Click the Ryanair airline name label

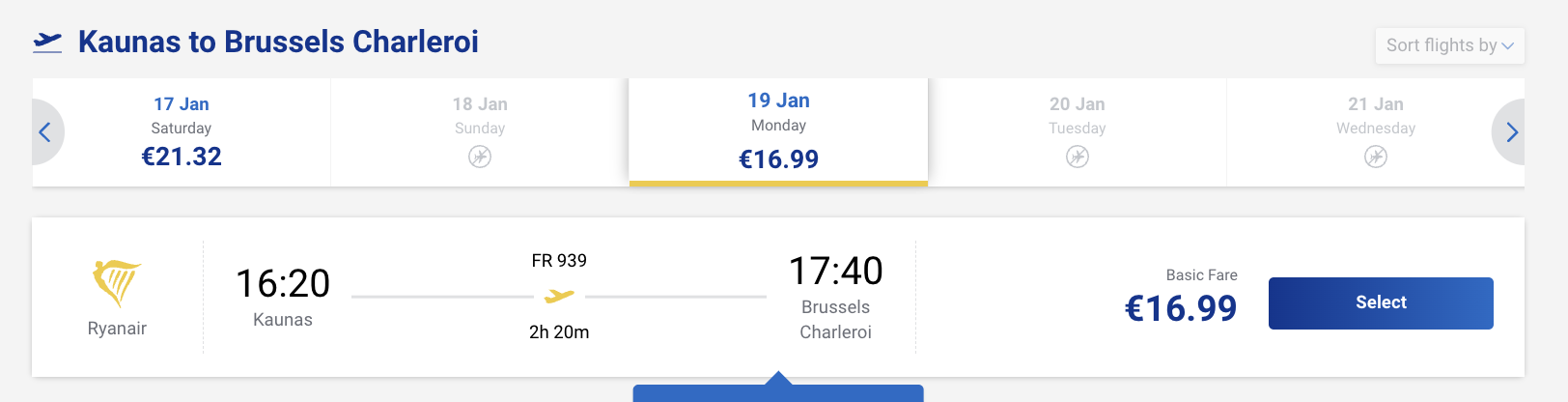point(117,329)
